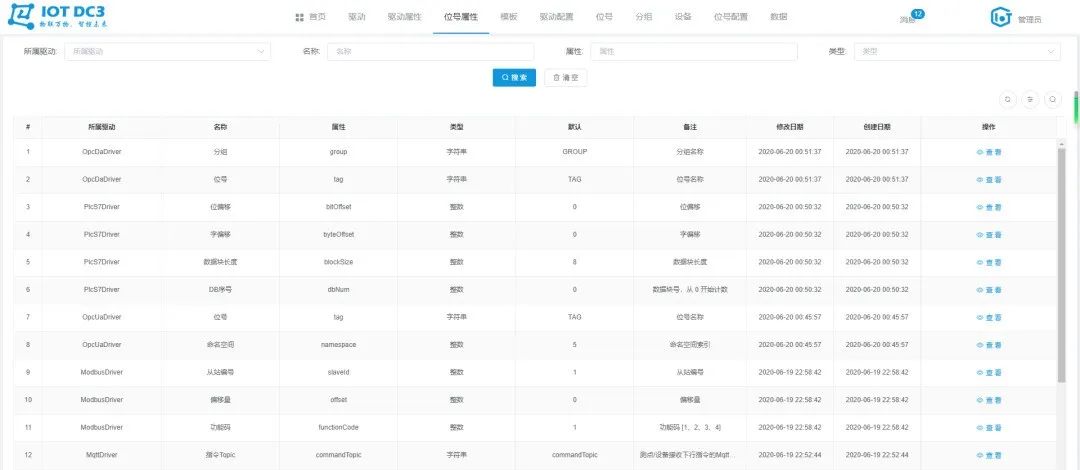Click 查看 for the commandTopic row

[x=988, y=456]
